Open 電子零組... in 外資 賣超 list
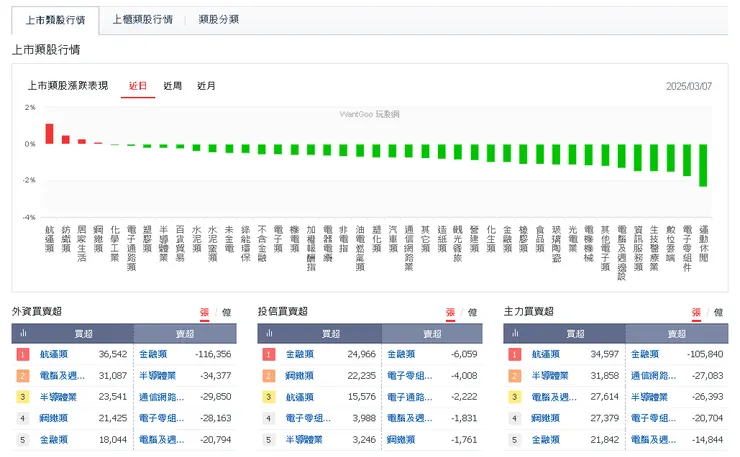The height and width of the screenshot is (457, 740). pyautogui.click(x=162, y=418)
